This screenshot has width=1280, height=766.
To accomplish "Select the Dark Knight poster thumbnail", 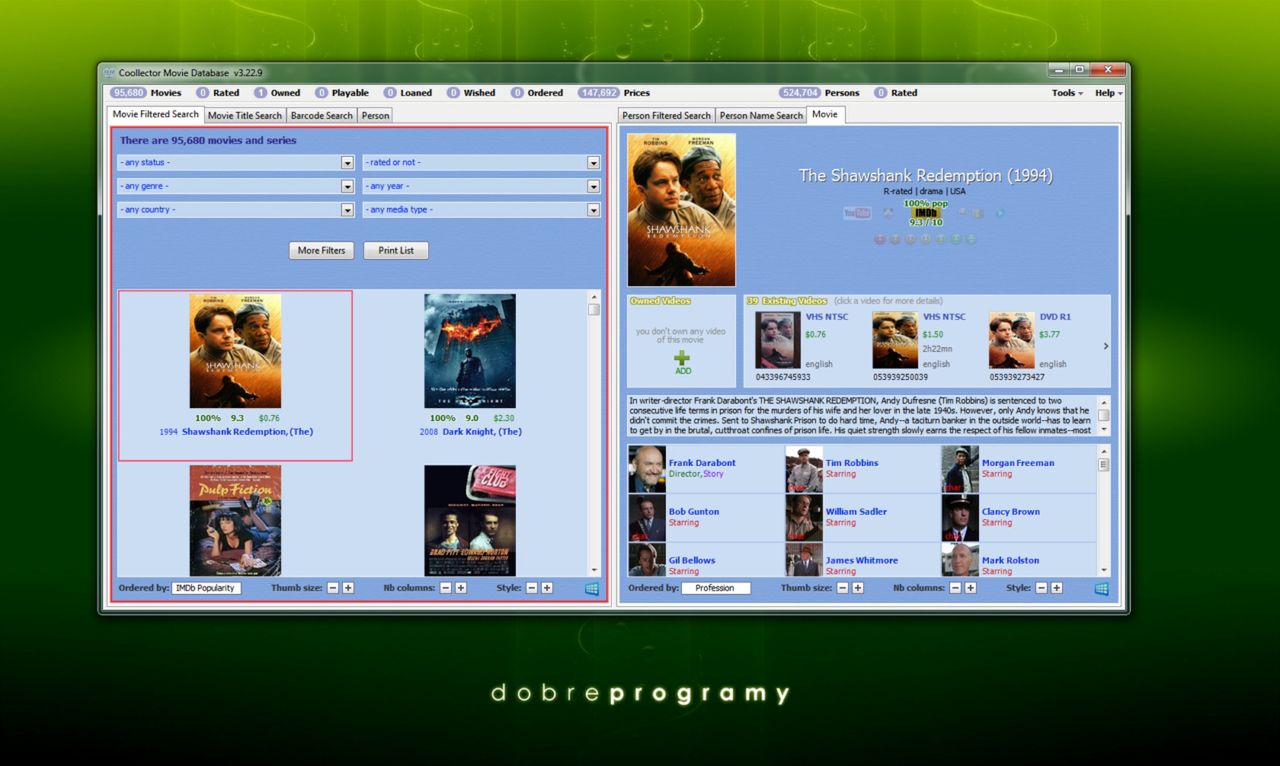I will pyautogui.click(x=470, y=351).
